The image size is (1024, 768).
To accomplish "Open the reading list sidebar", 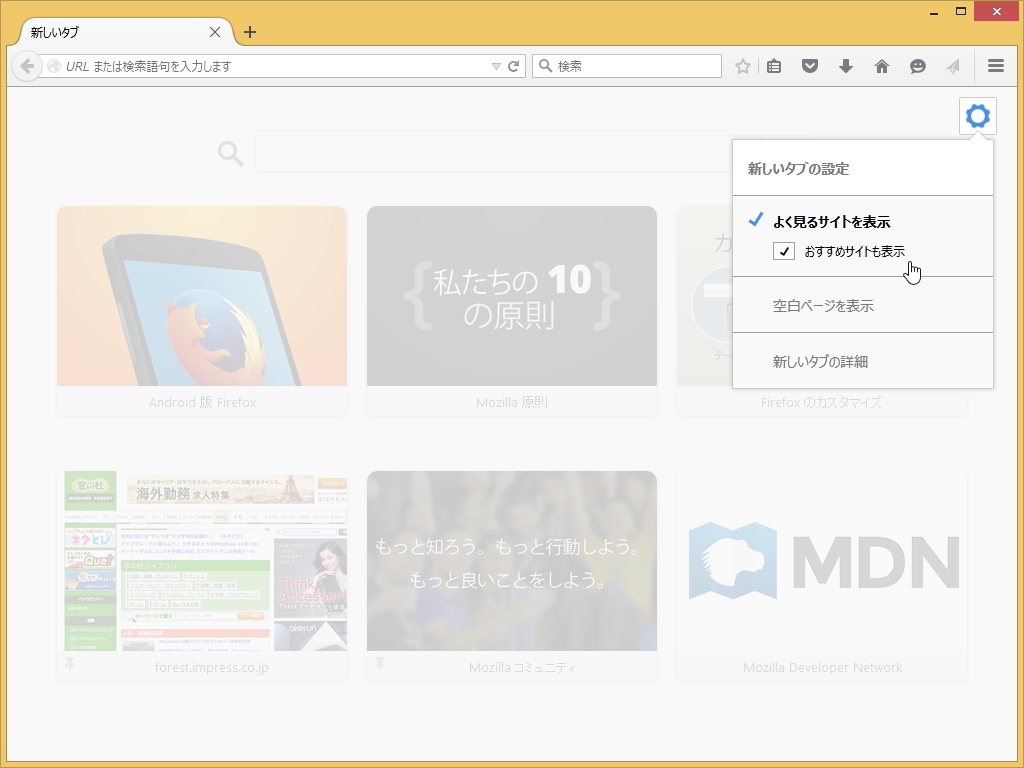I will (773, 66).
